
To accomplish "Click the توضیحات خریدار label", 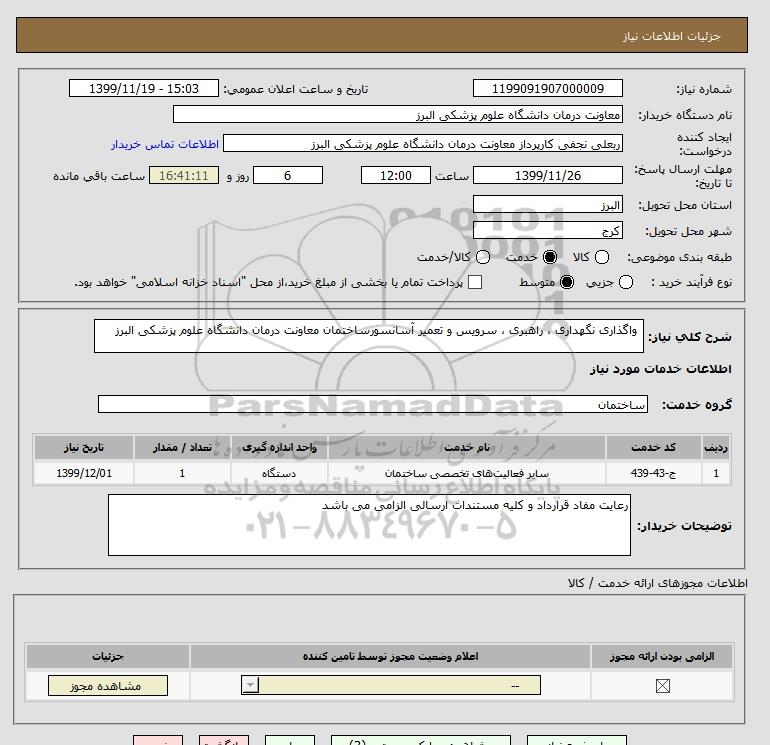I will tap(685, 526).
